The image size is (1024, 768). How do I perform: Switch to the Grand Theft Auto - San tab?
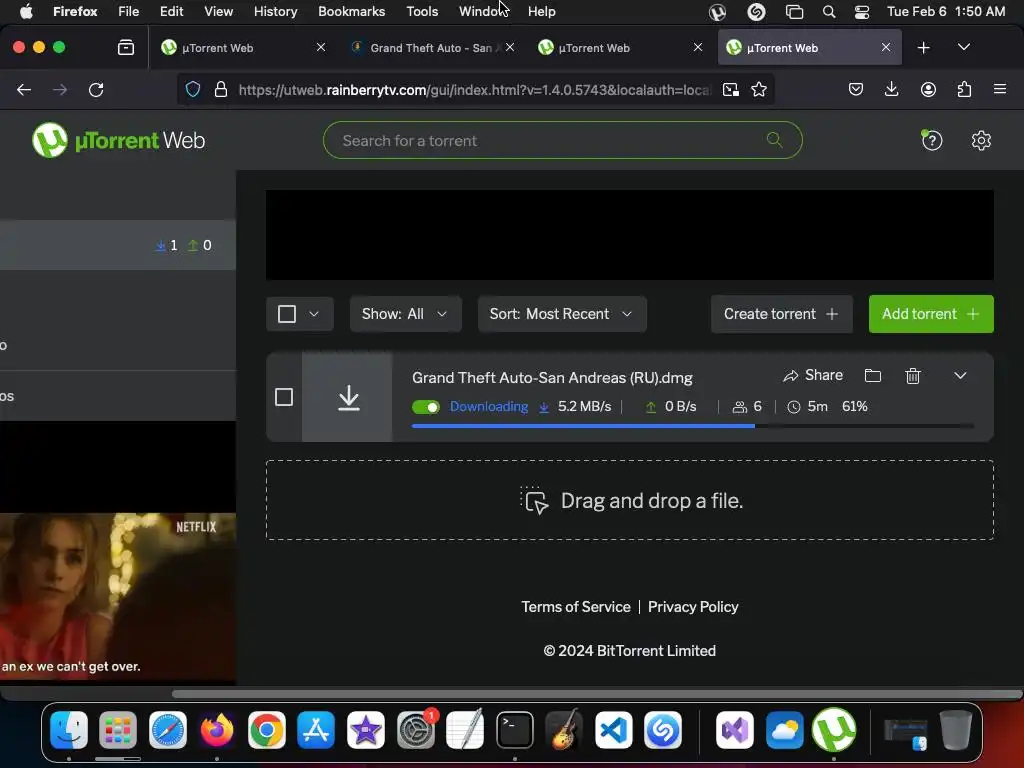tap(431, 48)
